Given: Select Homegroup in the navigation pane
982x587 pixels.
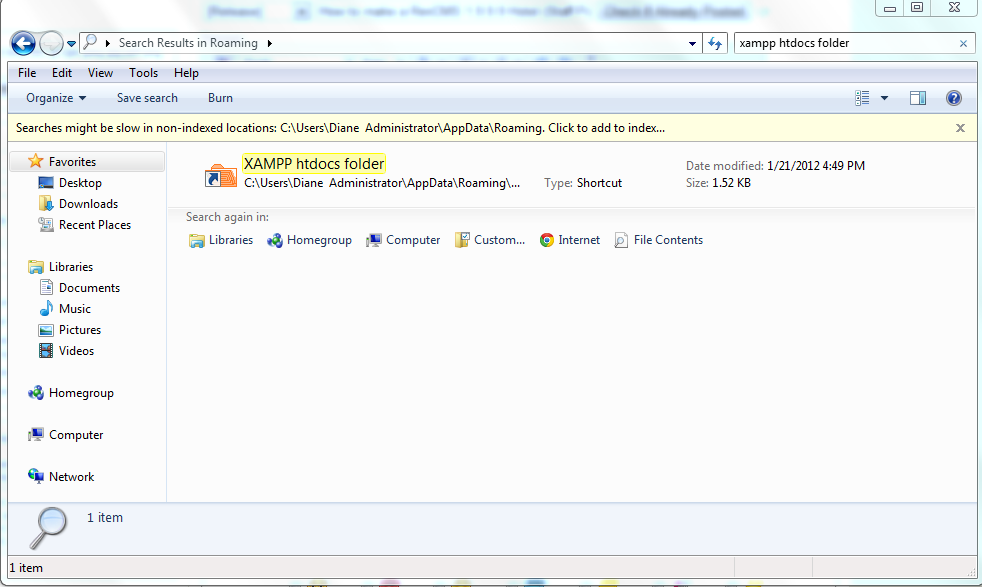Looking at the screenshot, I should [81, 393].
